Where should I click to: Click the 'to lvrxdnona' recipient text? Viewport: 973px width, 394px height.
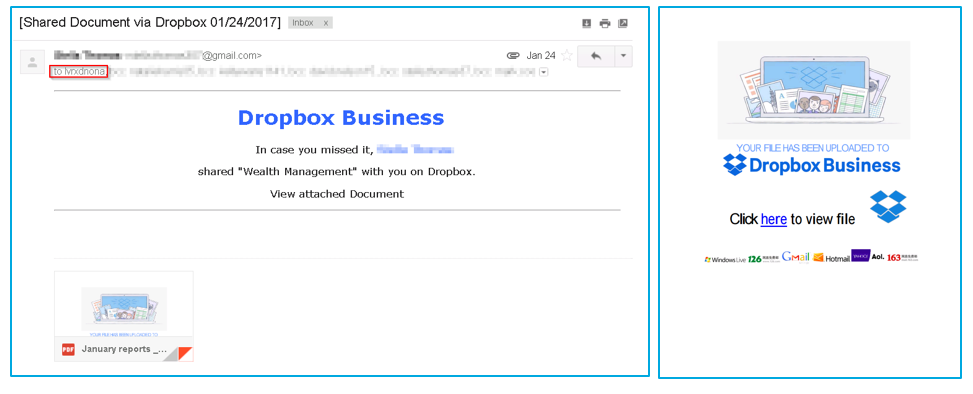coord(79,71)
